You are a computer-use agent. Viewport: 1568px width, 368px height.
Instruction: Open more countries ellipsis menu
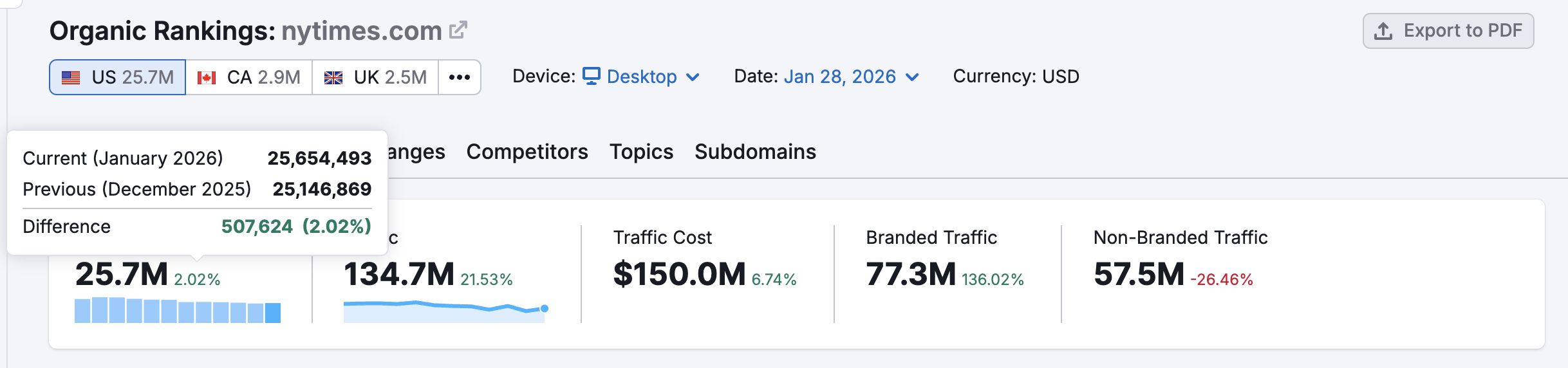coord(460,77)
